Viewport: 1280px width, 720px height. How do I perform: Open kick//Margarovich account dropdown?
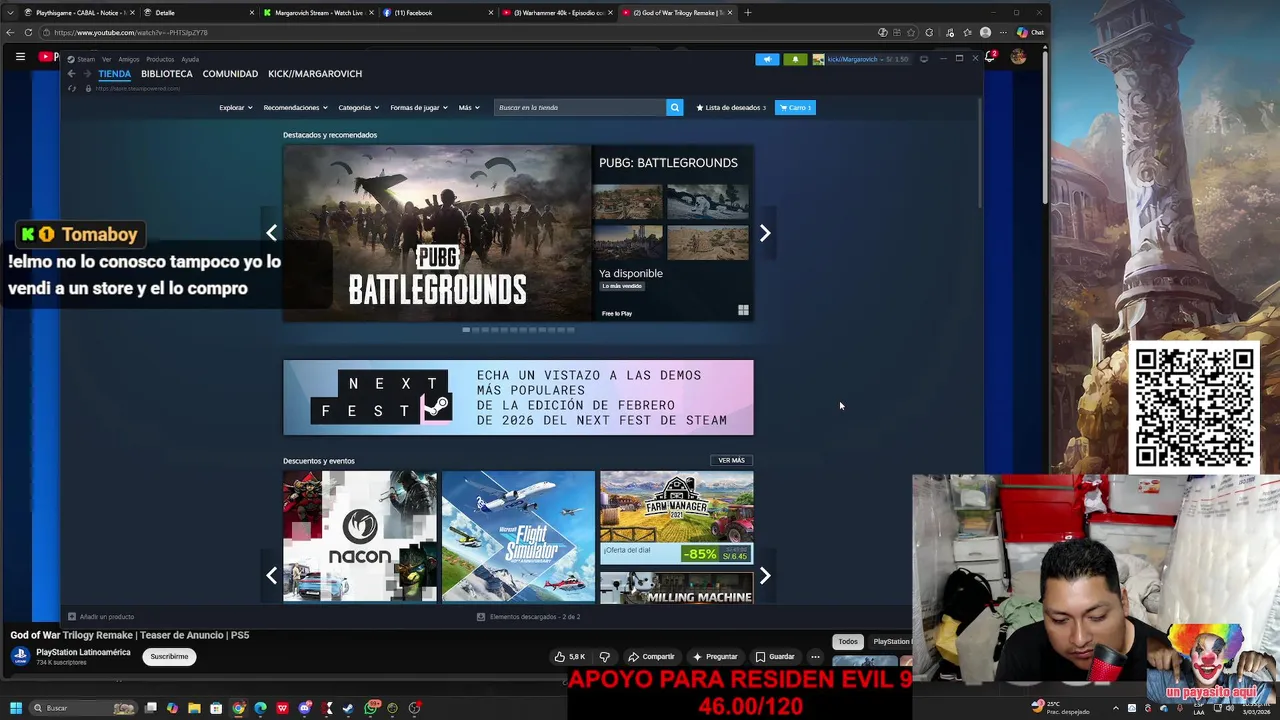860,59
